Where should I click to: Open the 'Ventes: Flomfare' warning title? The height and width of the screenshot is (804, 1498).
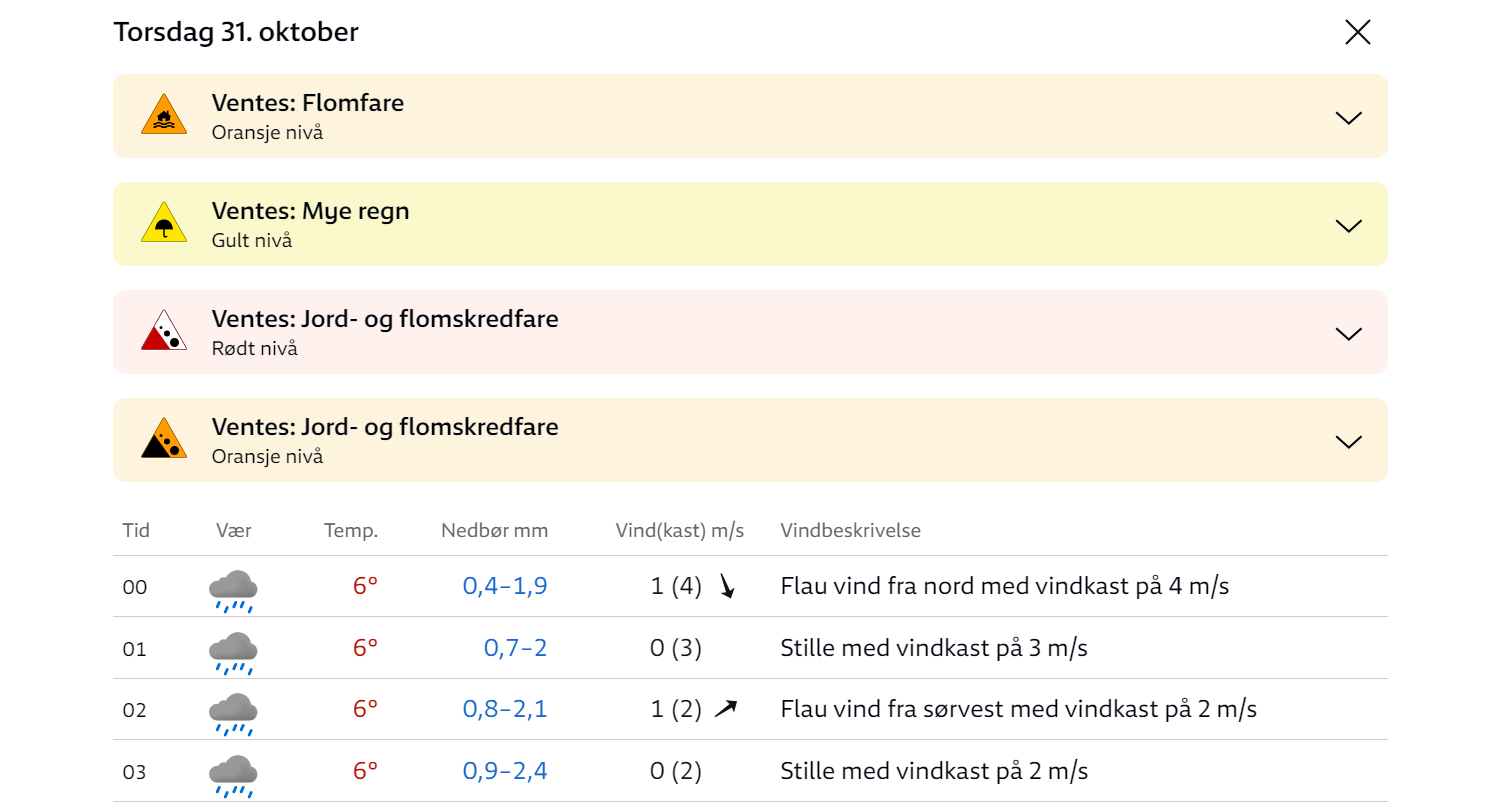308,103
